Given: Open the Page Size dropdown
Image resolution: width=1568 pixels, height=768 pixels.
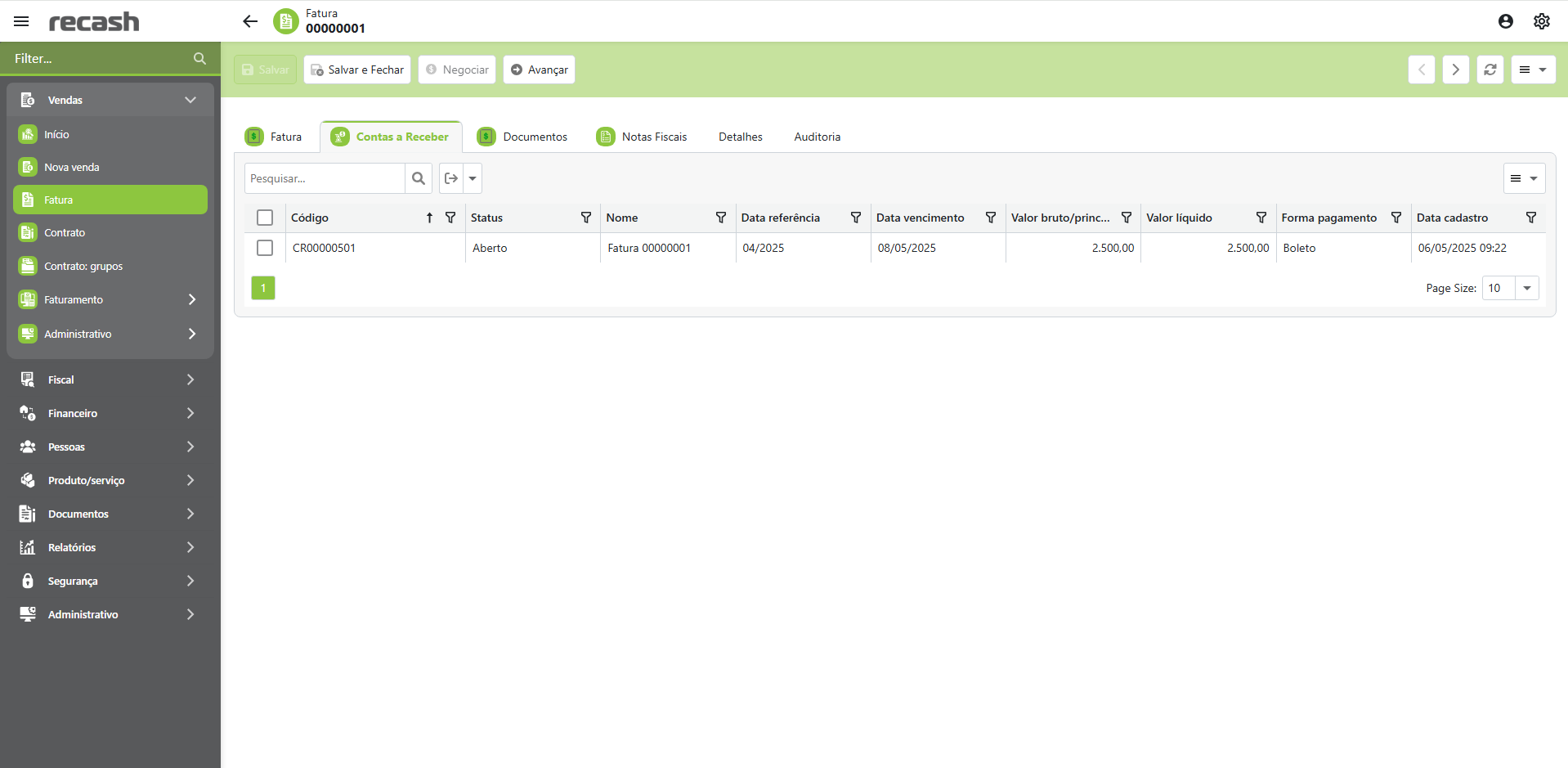Looking at the screenshot, I should coord(1526,288).
